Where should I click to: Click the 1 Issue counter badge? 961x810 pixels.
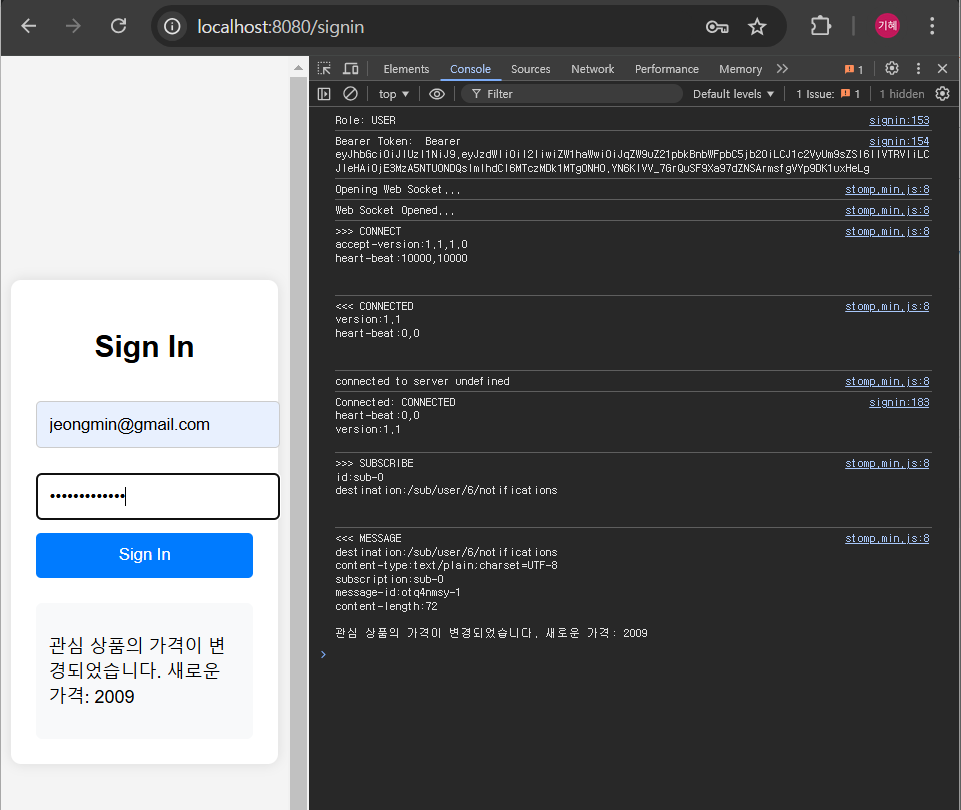[828, 94]
